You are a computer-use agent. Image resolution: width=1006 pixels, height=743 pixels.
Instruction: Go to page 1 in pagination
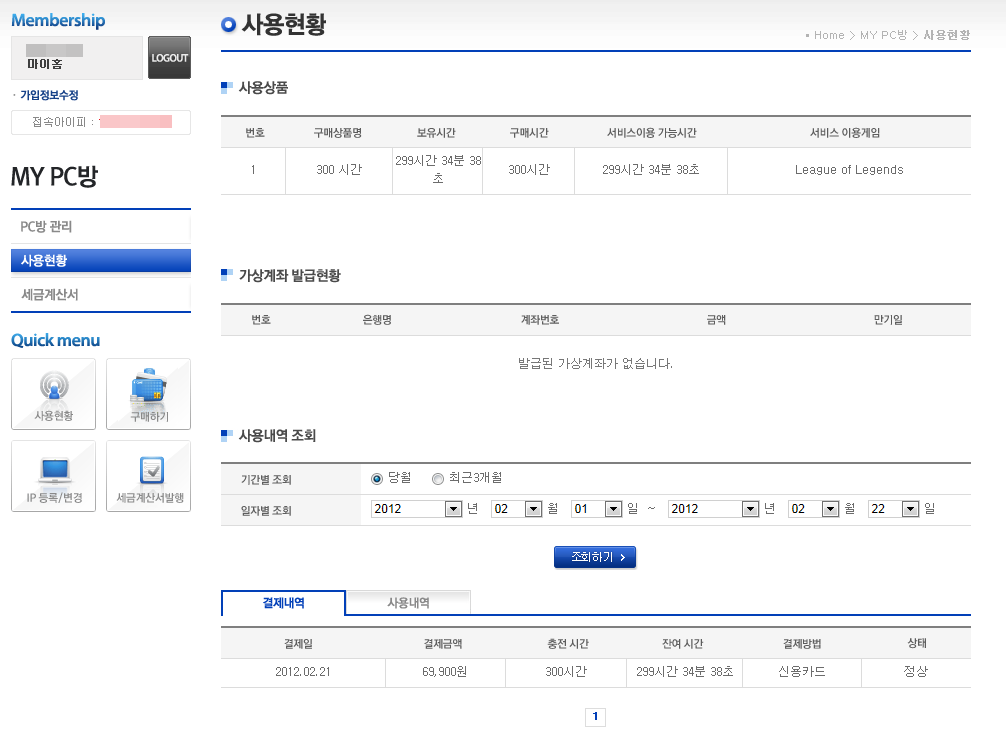[595, 717]
